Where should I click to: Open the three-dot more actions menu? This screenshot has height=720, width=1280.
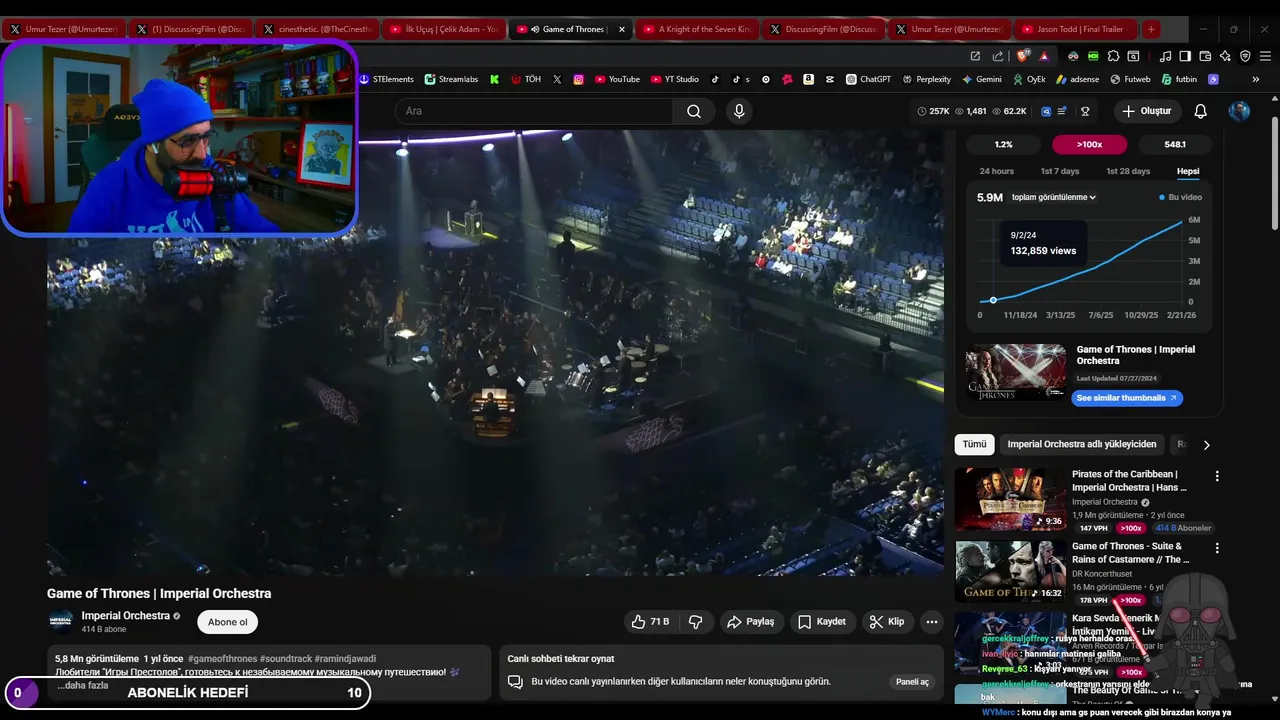pyautogui.click(x=931, y=622)
